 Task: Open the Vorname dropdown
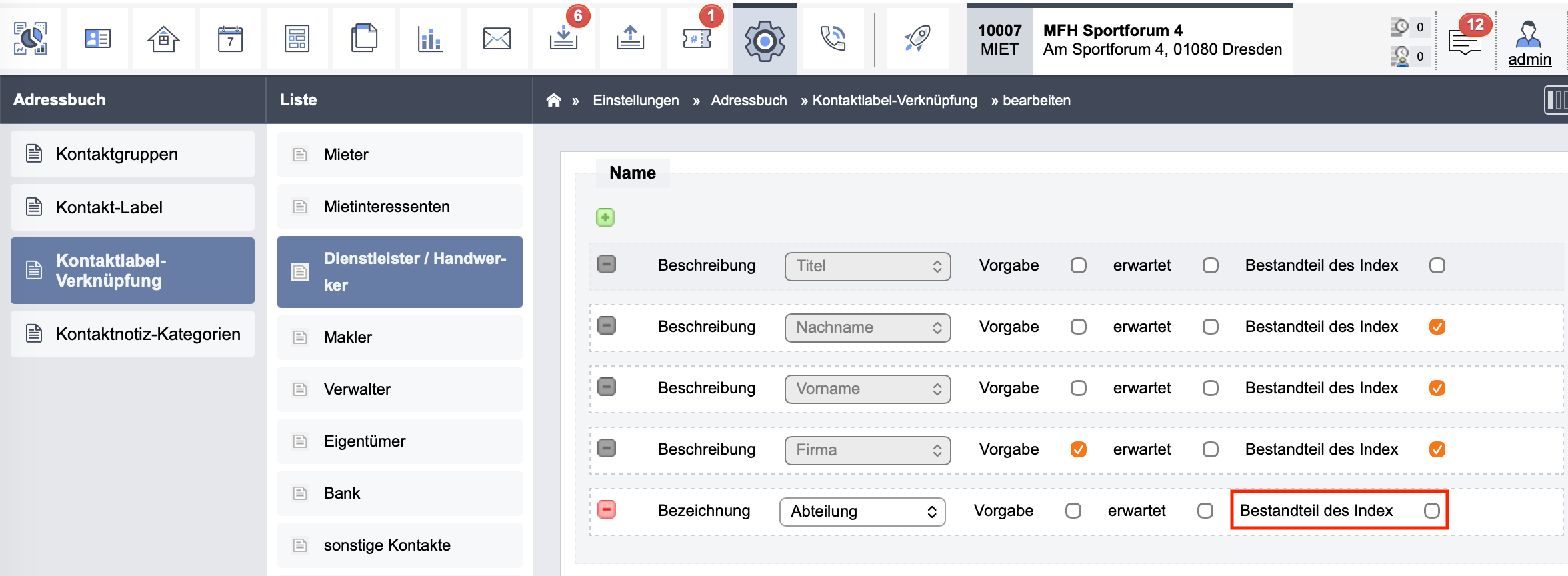tap(868, 389)
